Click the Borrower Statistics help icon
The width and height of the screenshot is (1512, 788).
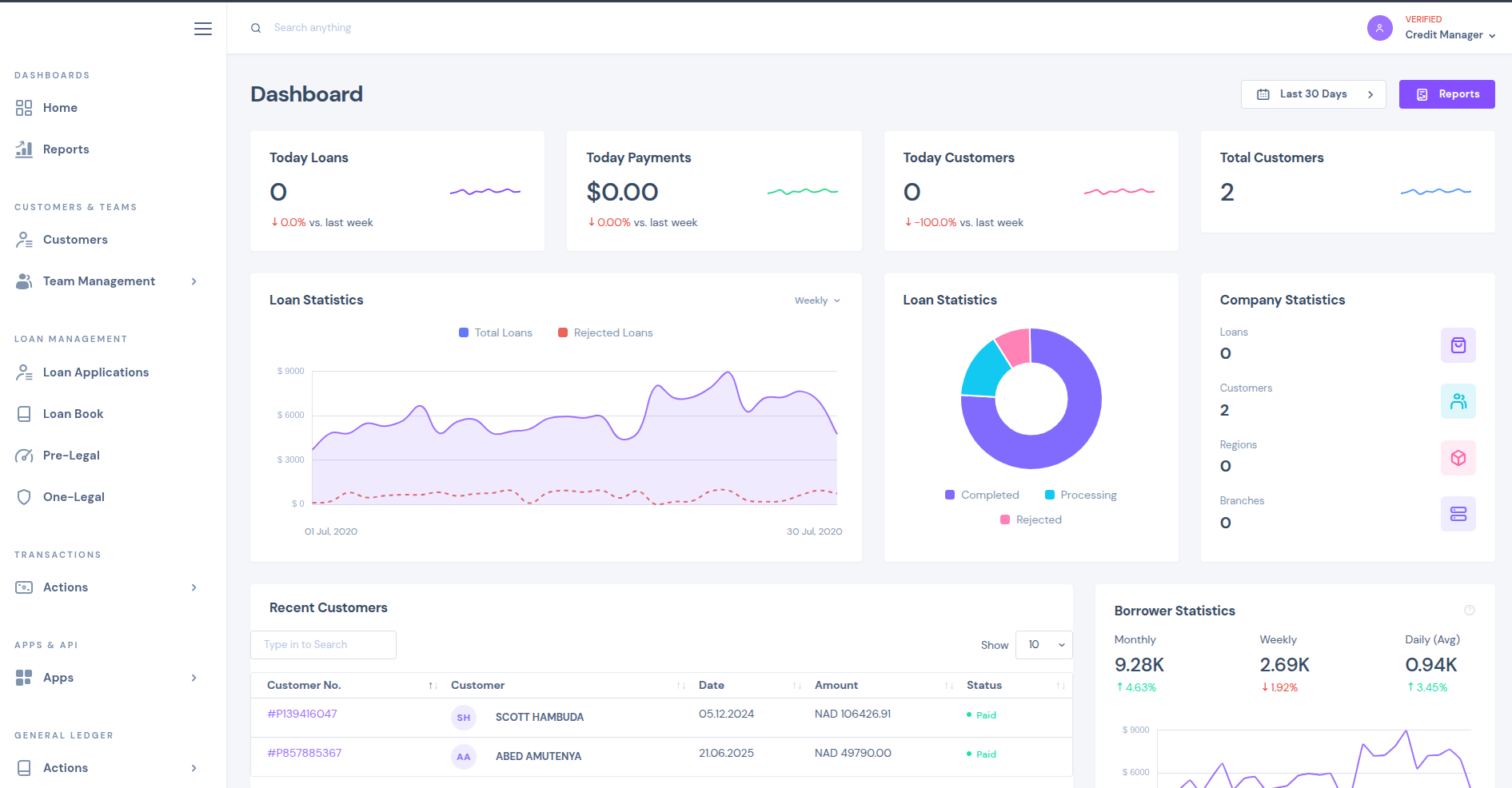coord(1469,611)
